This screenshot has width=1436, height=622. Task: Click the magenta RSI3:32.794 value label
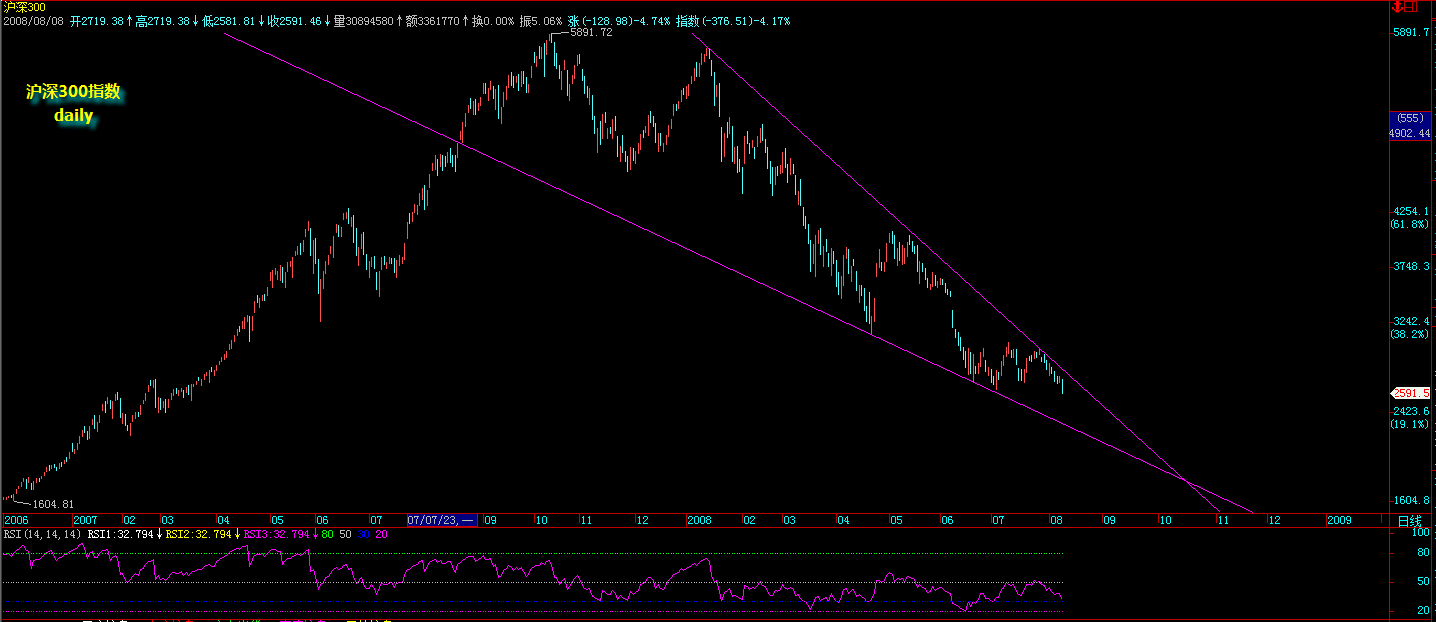click(x=276, y=535)
